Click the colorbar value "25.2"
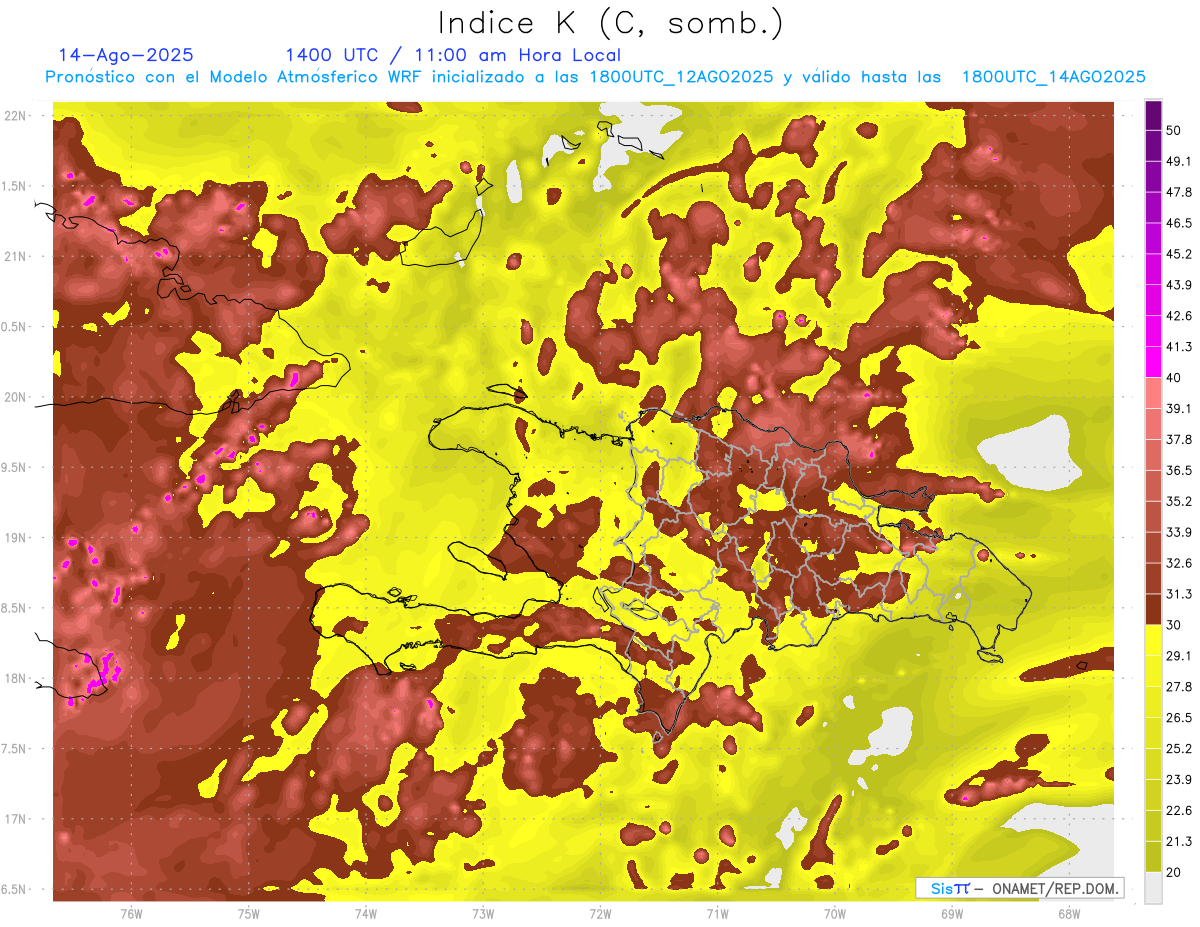 (1179, 748)
